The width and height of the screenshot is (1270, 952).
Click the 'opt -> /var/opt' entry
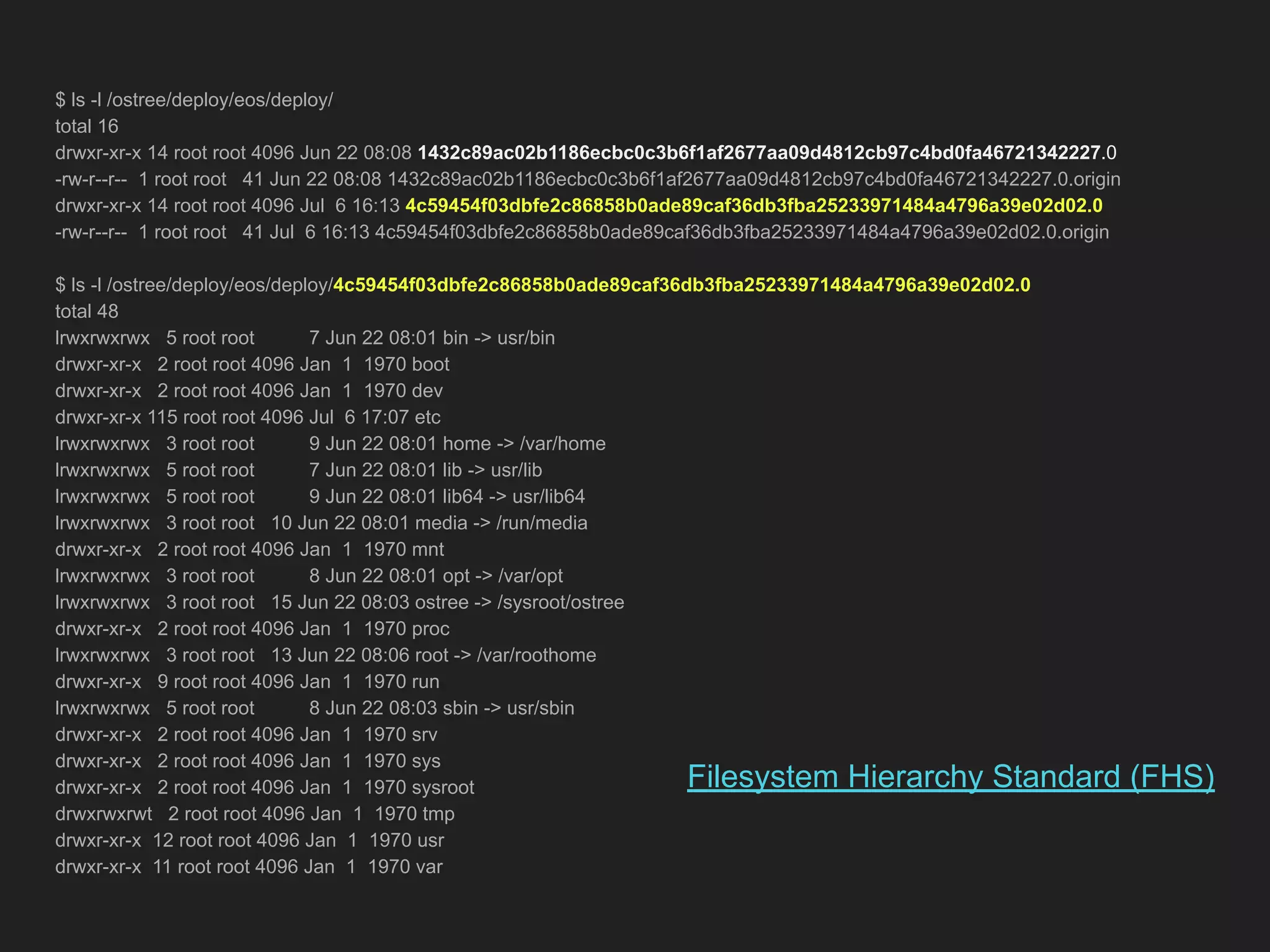tap(502, 576)
